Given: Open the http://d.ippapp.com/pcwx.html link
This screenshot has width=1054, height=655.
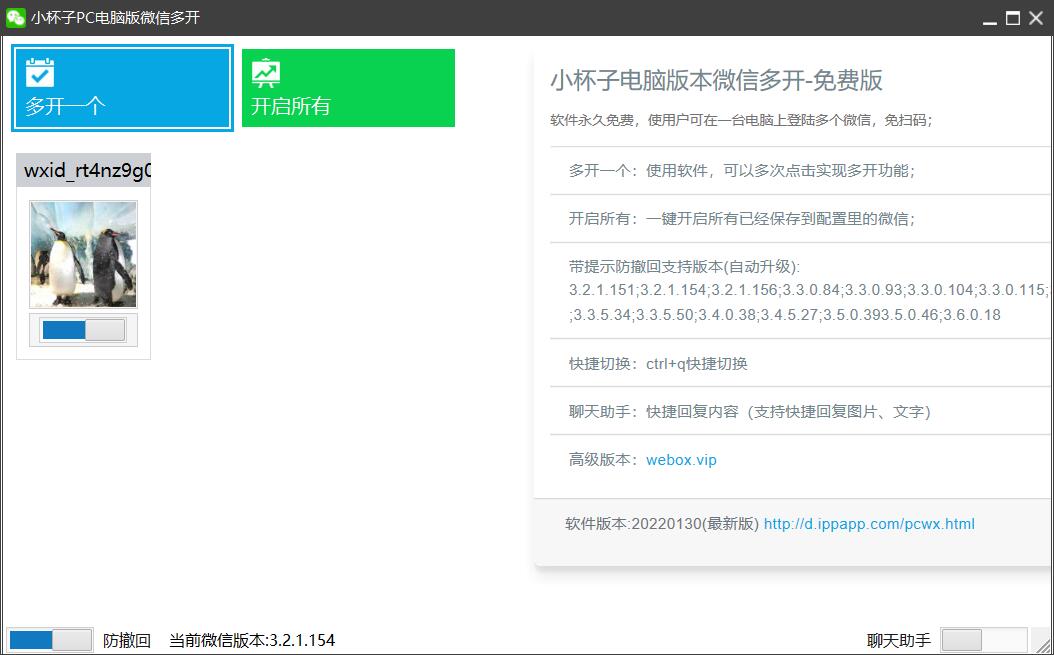Looking at the screenshot, I should (869, 524).
